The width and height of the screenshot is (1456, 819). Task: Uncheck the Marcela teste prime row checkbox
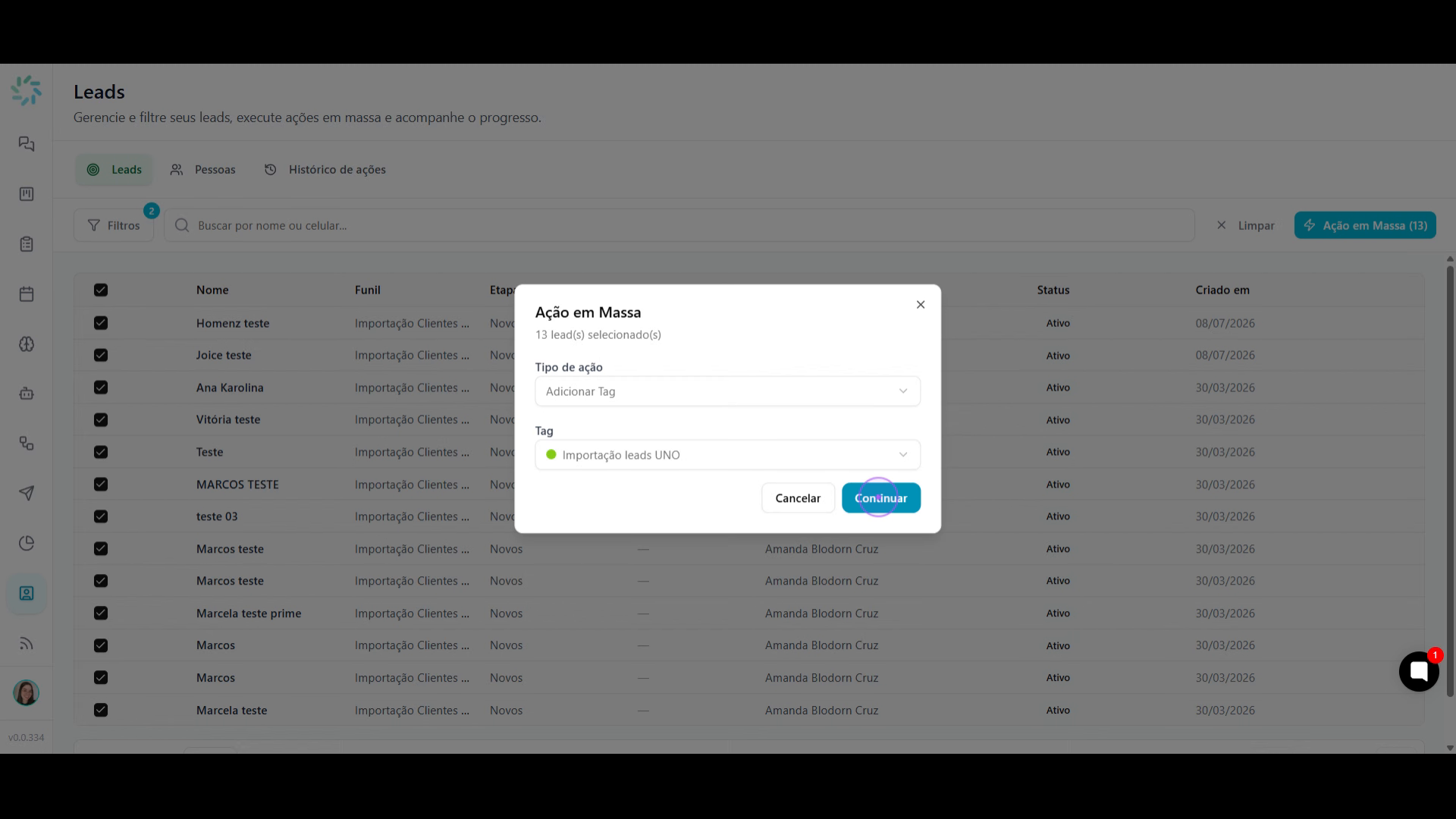pyautogui.click(x=101, y=613)
